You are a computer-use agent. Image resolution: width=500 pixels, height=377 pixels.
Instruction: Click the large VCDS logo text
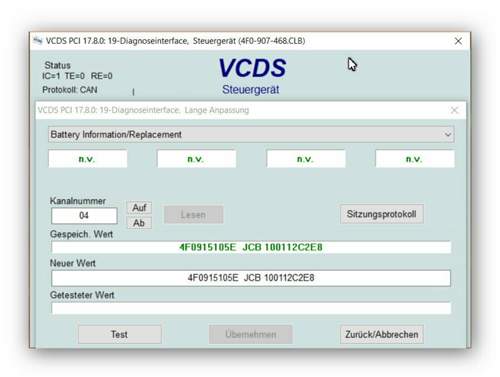(252, 68)
